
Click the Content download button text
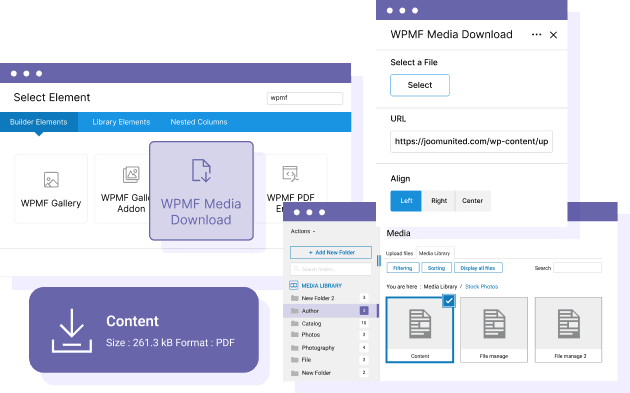coord(133,321)
